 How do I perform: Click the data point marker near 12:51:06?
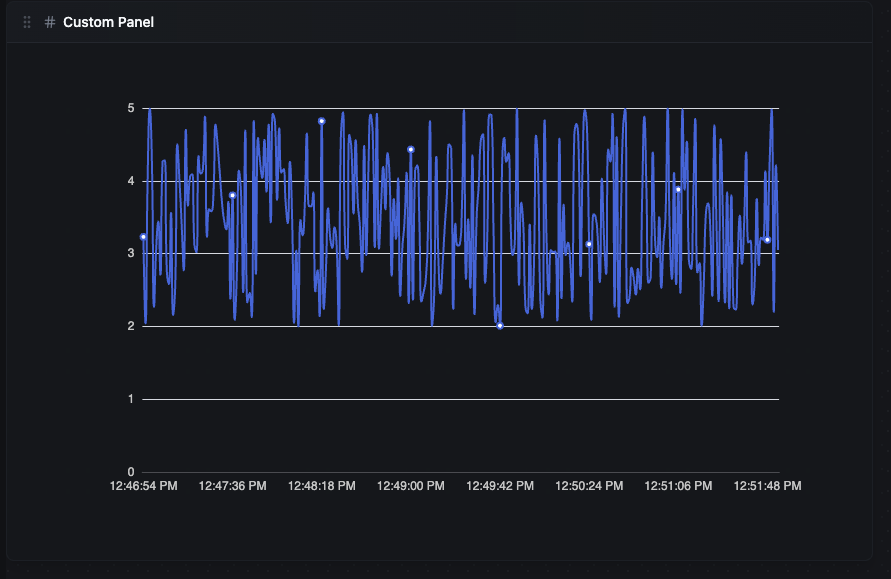pyautogui.click(x=678, y=189)
